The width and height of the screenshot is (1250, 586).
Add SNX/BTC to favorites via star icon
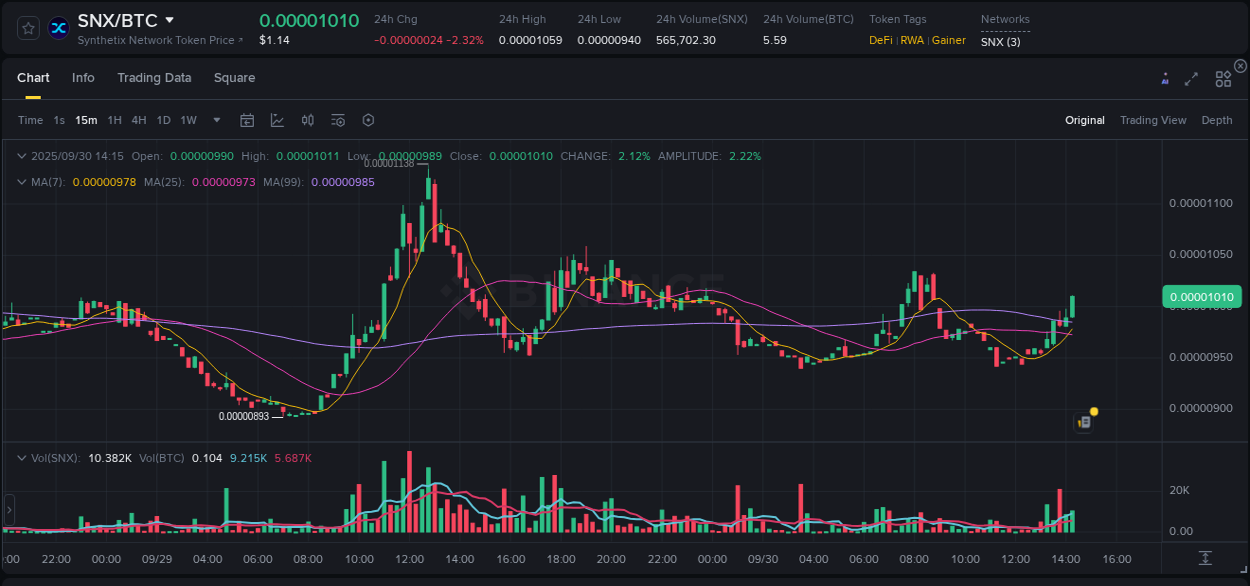[27, 28]
